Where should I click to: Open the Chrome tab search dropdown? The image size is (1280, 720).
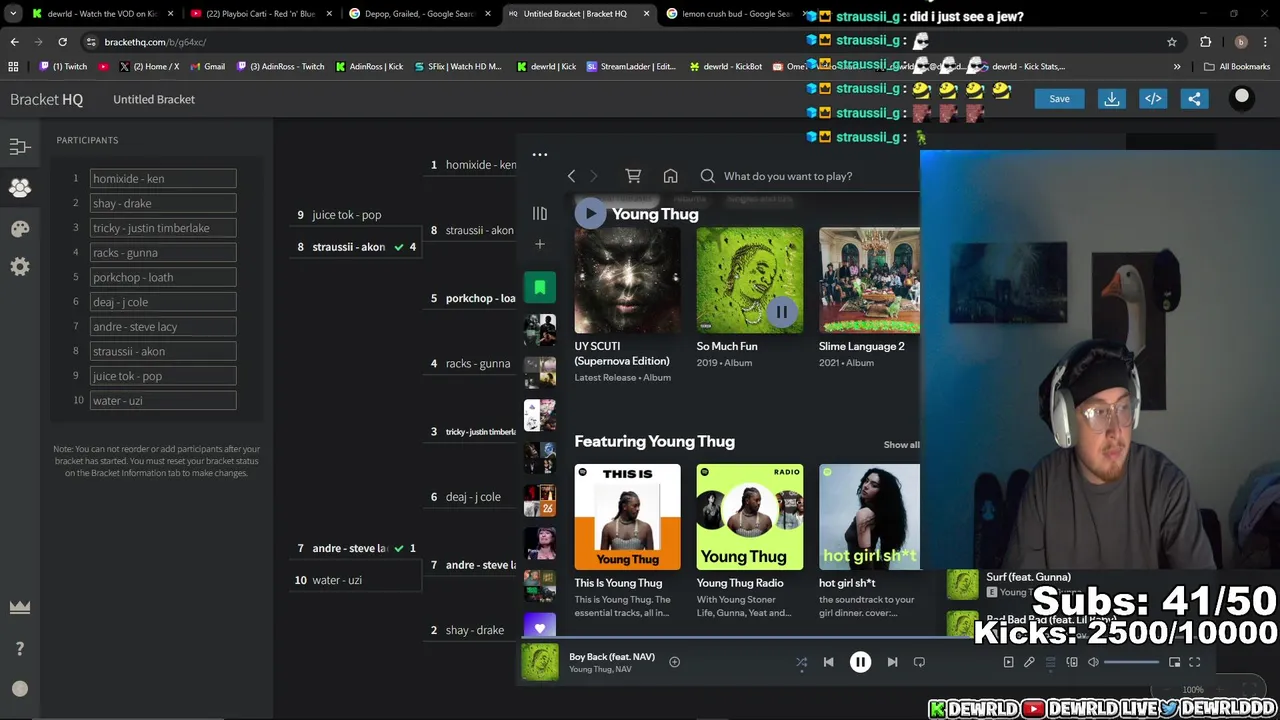pyautogui.click(x=13, y=14)
